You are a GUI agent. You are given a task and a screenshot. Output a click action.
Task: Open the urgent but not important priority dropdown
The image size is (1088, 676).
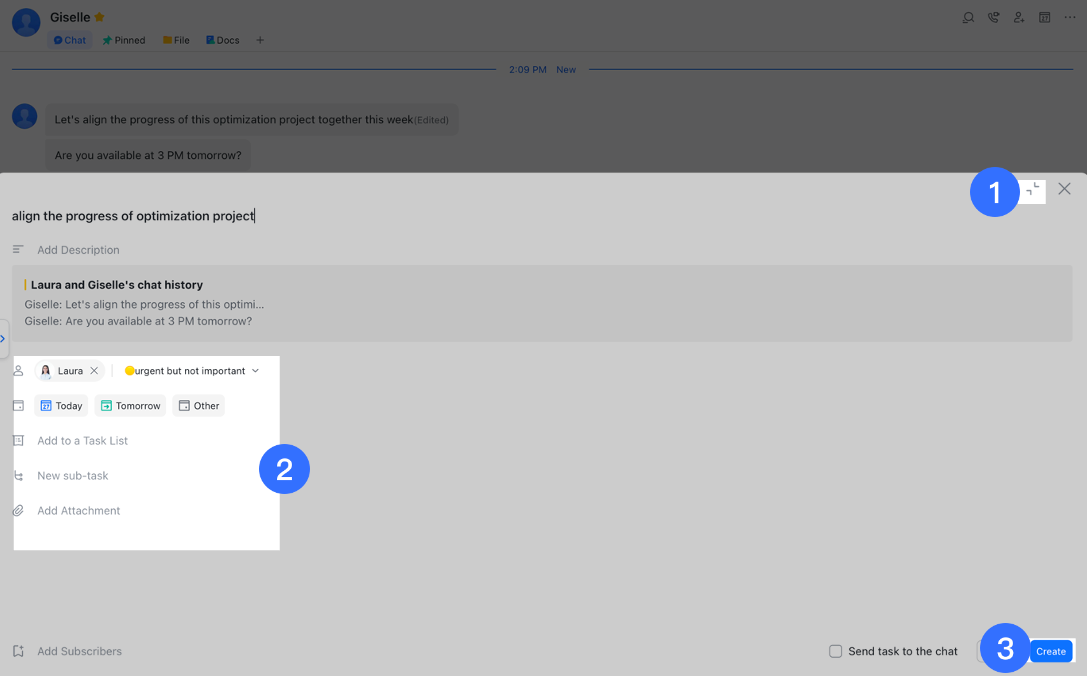click(x=191, y=370)
